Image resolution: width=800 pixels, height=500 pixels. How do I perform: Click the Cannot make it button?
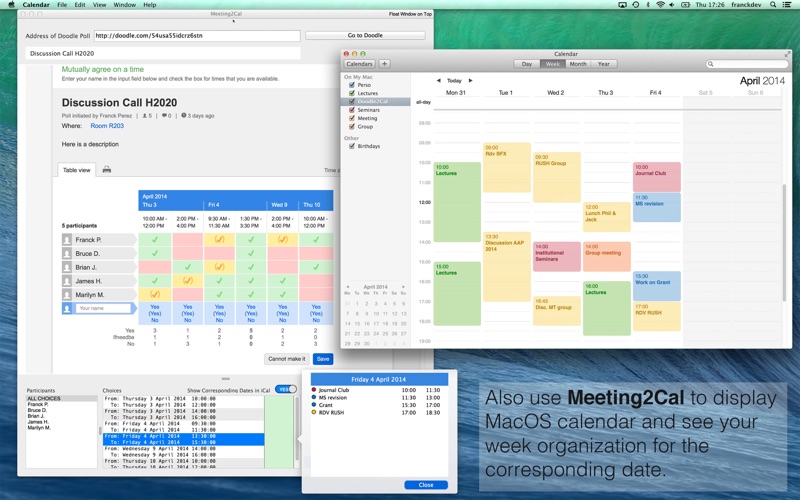click(287, 359)
